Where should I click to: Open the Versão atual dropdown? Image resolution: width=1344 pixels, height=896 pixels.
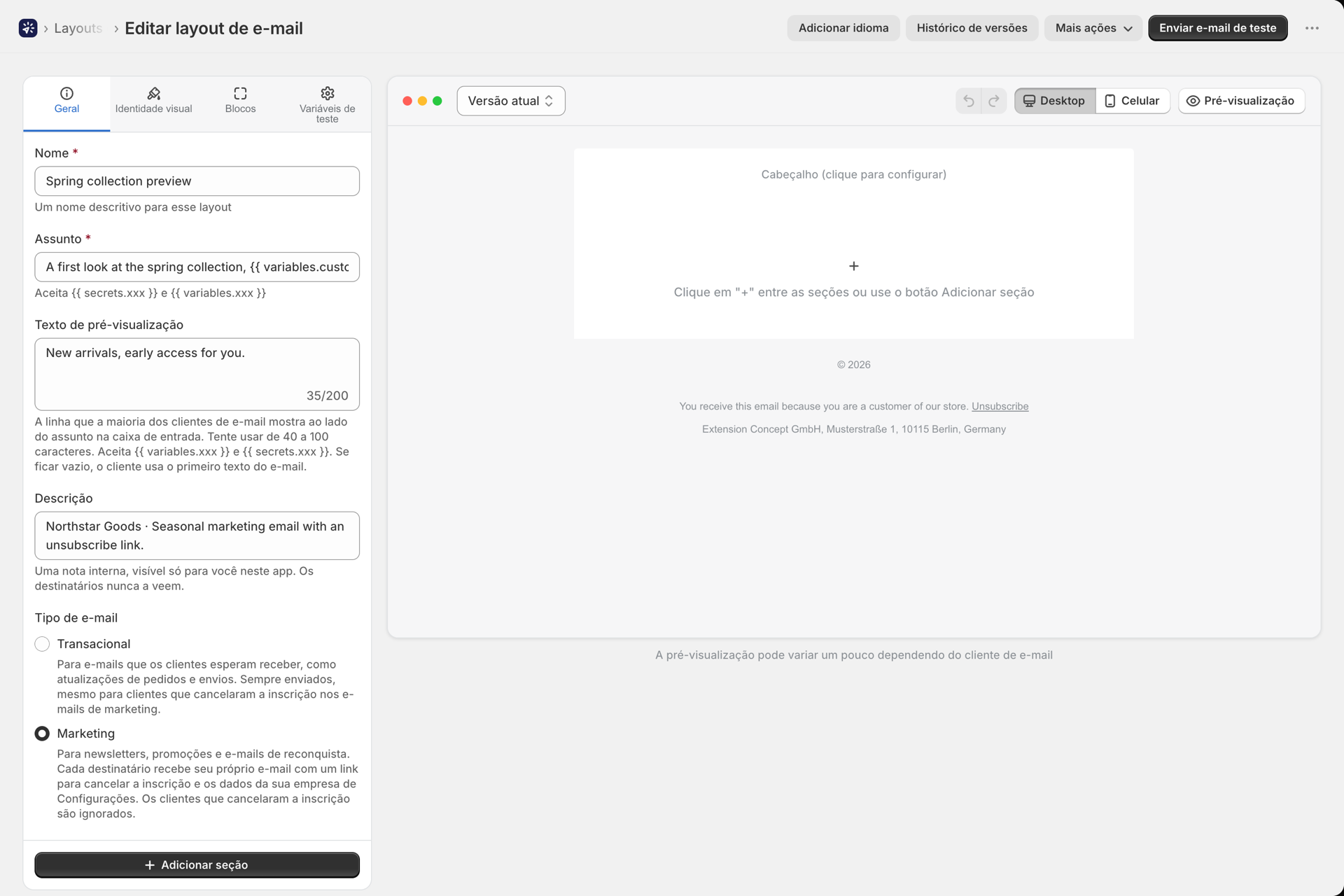511,101
